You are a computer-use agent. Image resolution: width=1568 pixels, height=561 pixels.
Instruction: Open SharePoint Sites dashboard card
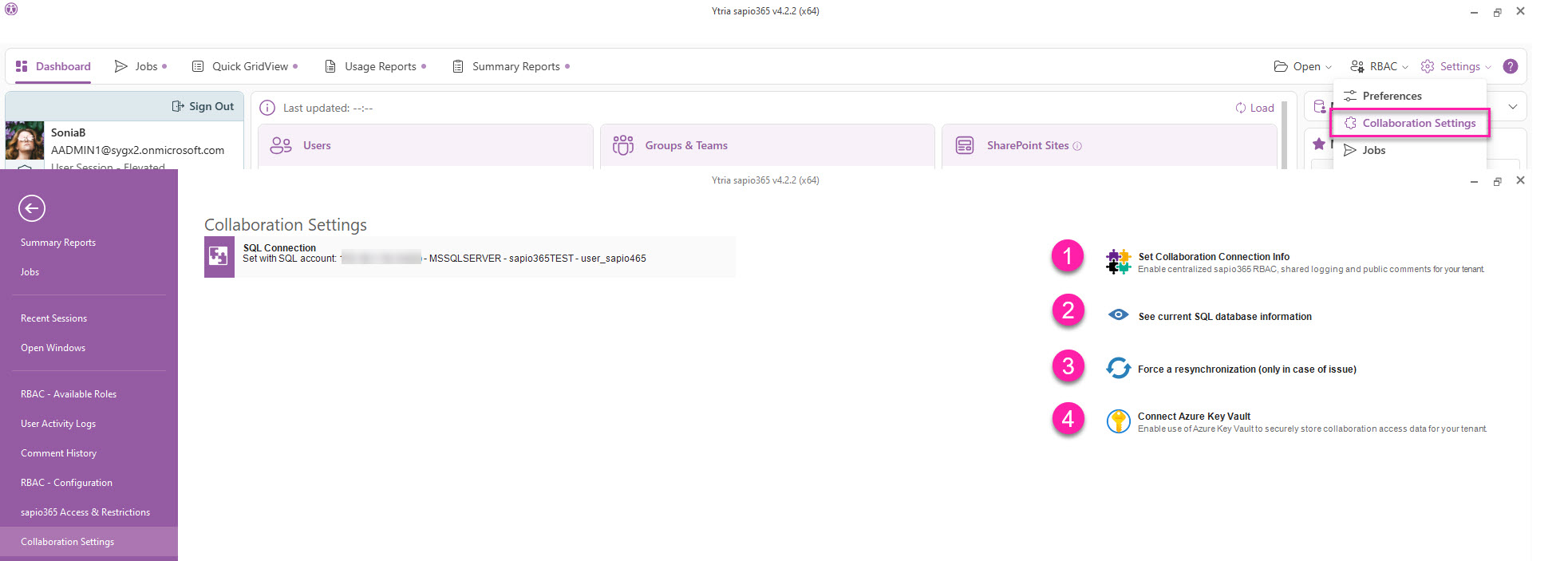(x=1108, y=145)
